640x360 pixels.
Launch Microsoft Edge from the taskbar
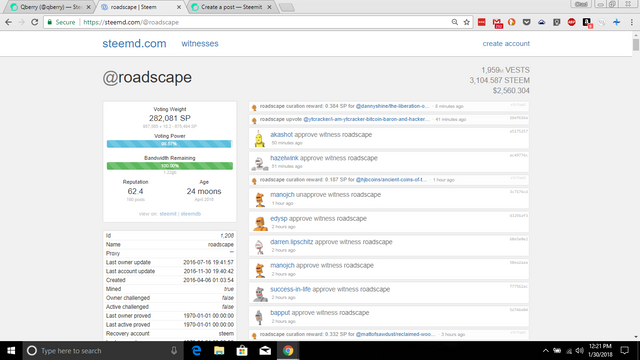point(196,351)
